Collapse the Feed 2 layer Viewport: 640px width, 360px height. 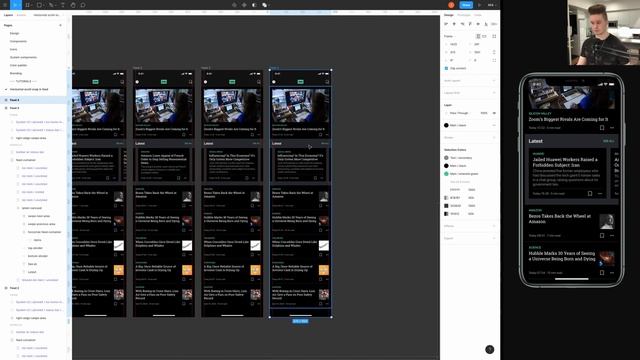(x=6, y=288)
